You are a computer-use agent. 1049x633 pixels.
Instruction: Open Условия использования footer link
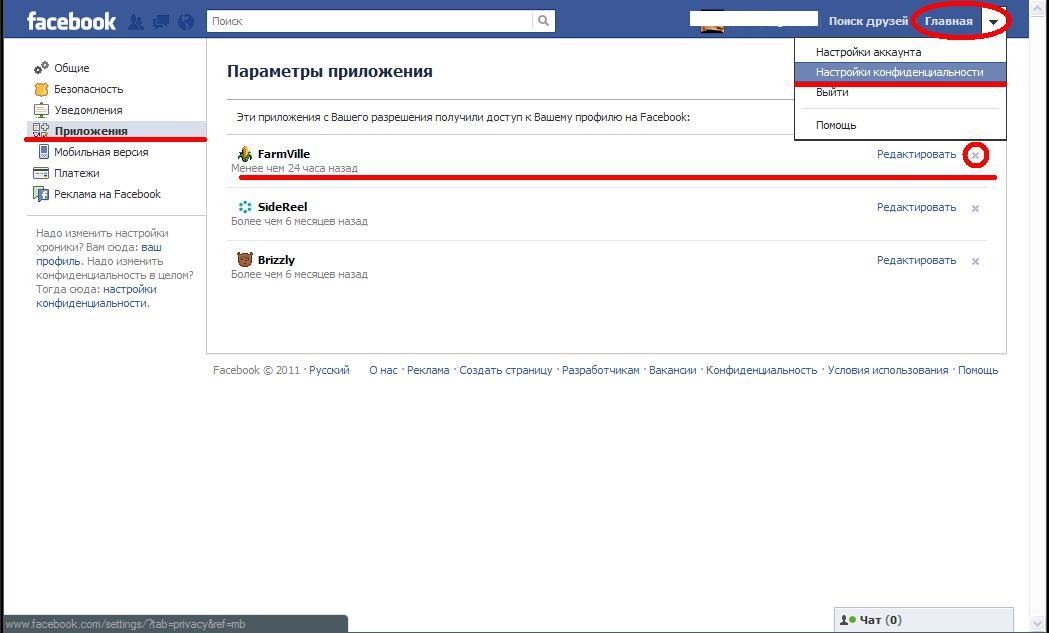coord(888,370)
